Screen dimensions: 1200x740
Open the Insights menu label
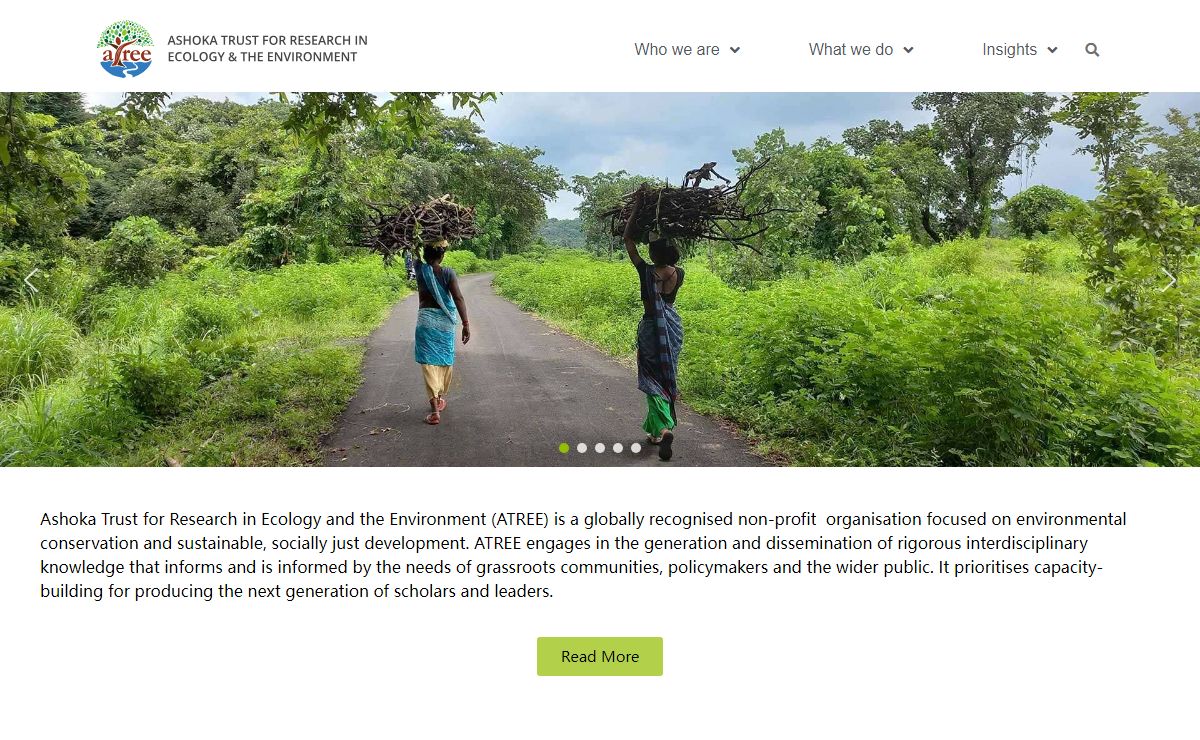pos(1009,50)
